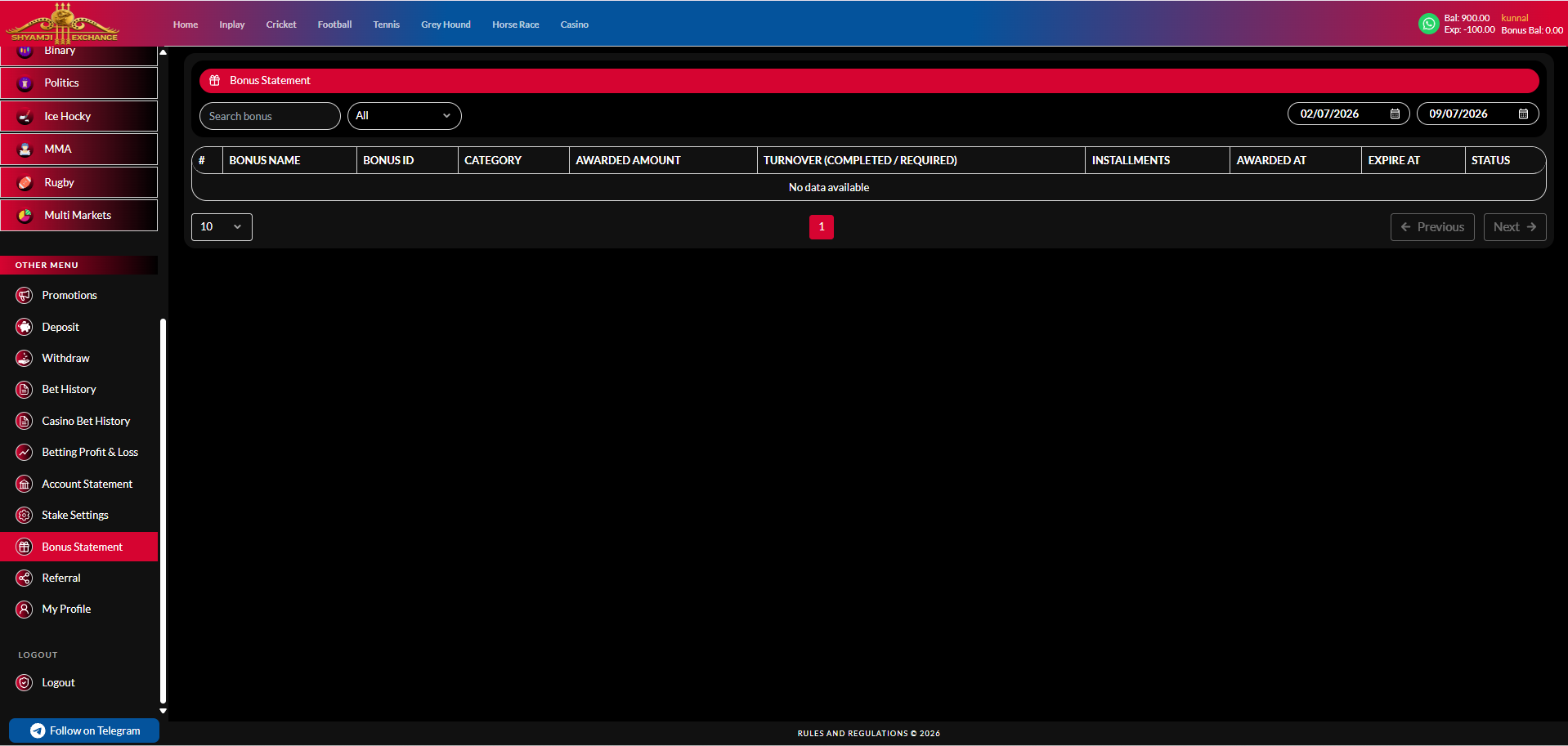This screenshot has height=746, width=1568.
Task: Open calendar picker for 09/07/2026 date
Action: [1523, 114]
